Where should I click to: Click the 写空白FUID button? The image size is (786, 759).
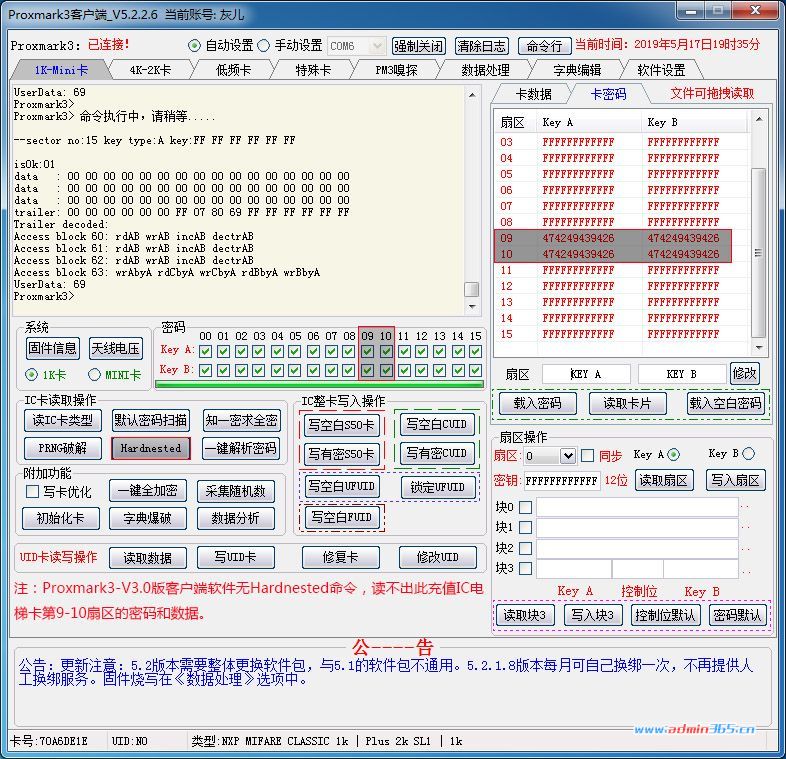[x=341, y=517]
